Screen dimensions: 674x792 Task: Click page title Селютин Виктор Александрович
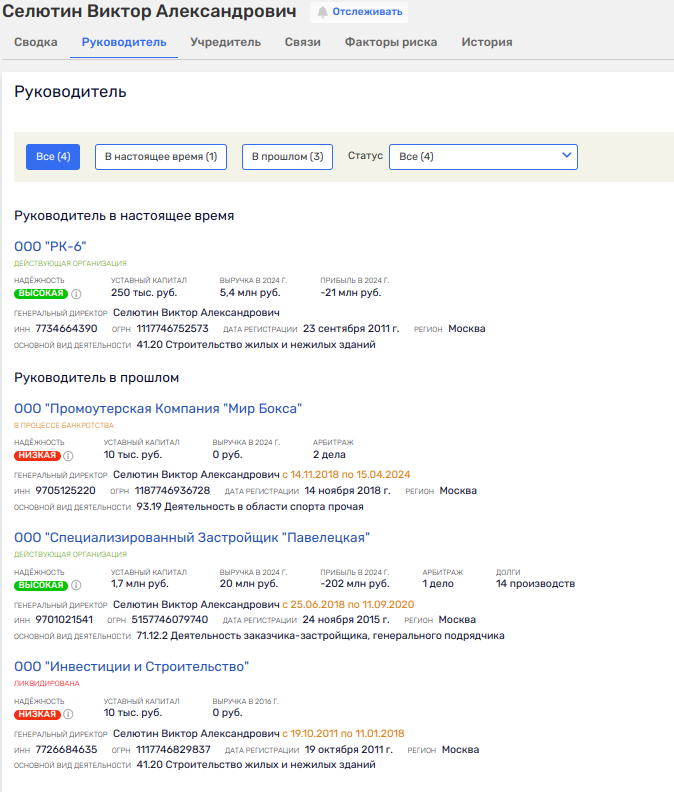(150, 11)
